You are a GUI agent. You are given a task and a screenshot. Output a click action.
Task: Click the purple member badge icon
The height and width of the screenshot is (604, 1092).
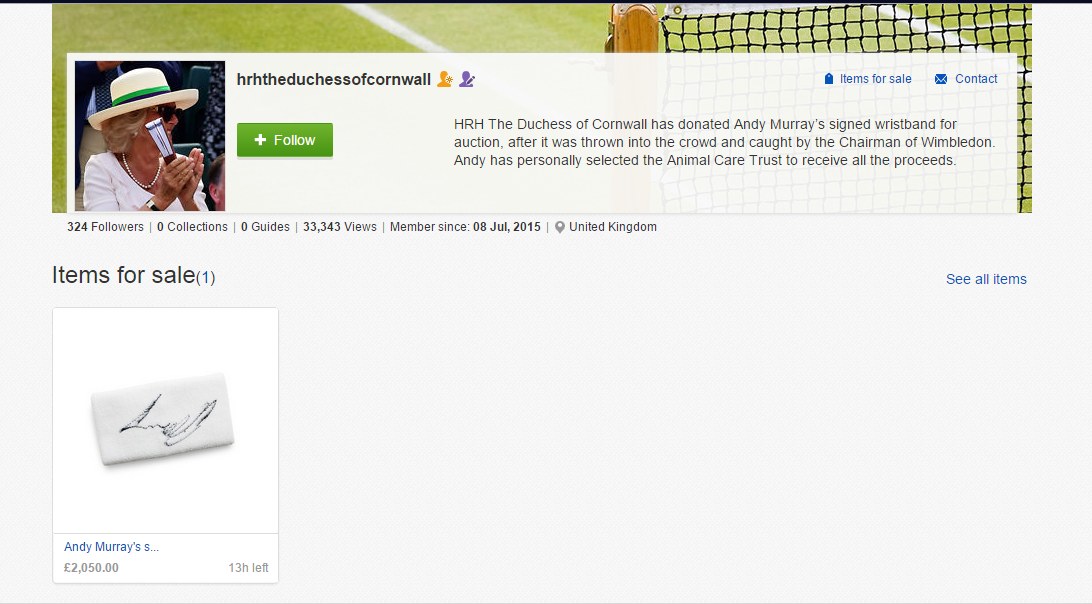tap(467, 79)
